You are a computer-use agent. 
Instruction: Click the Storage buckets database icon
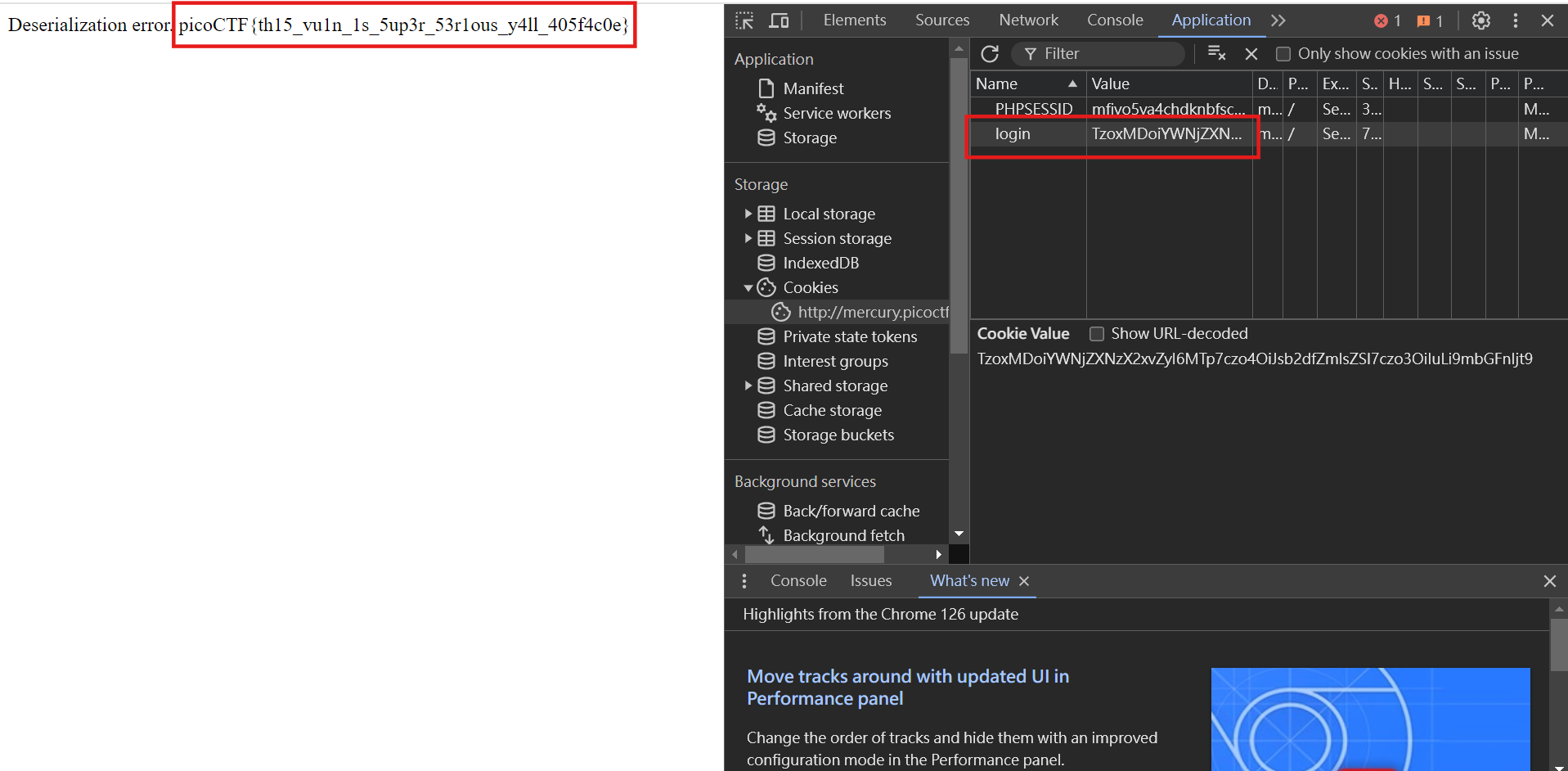click(766, 435)
